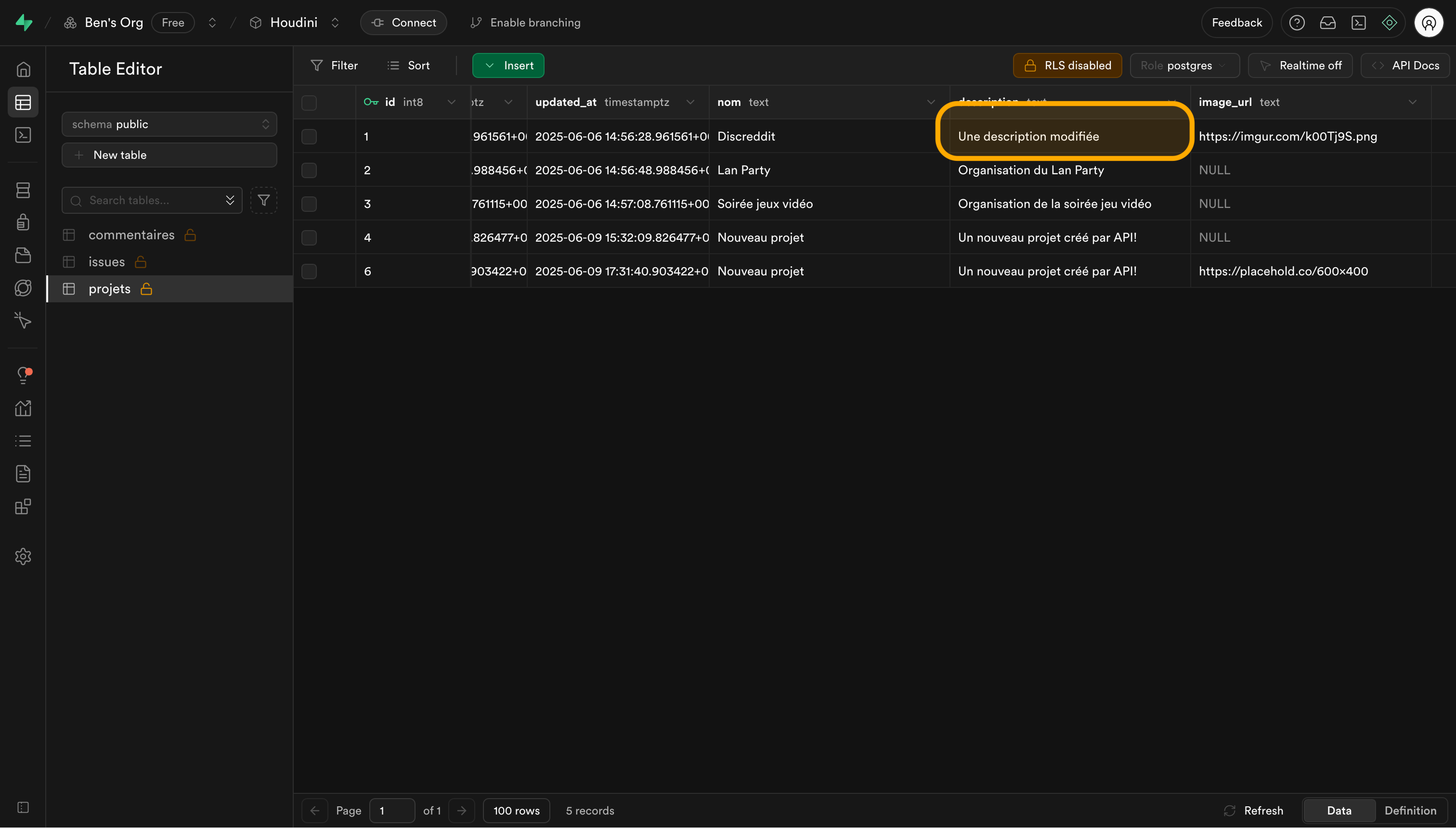Open the organization switcher chevrons

[x=212, y=23]
